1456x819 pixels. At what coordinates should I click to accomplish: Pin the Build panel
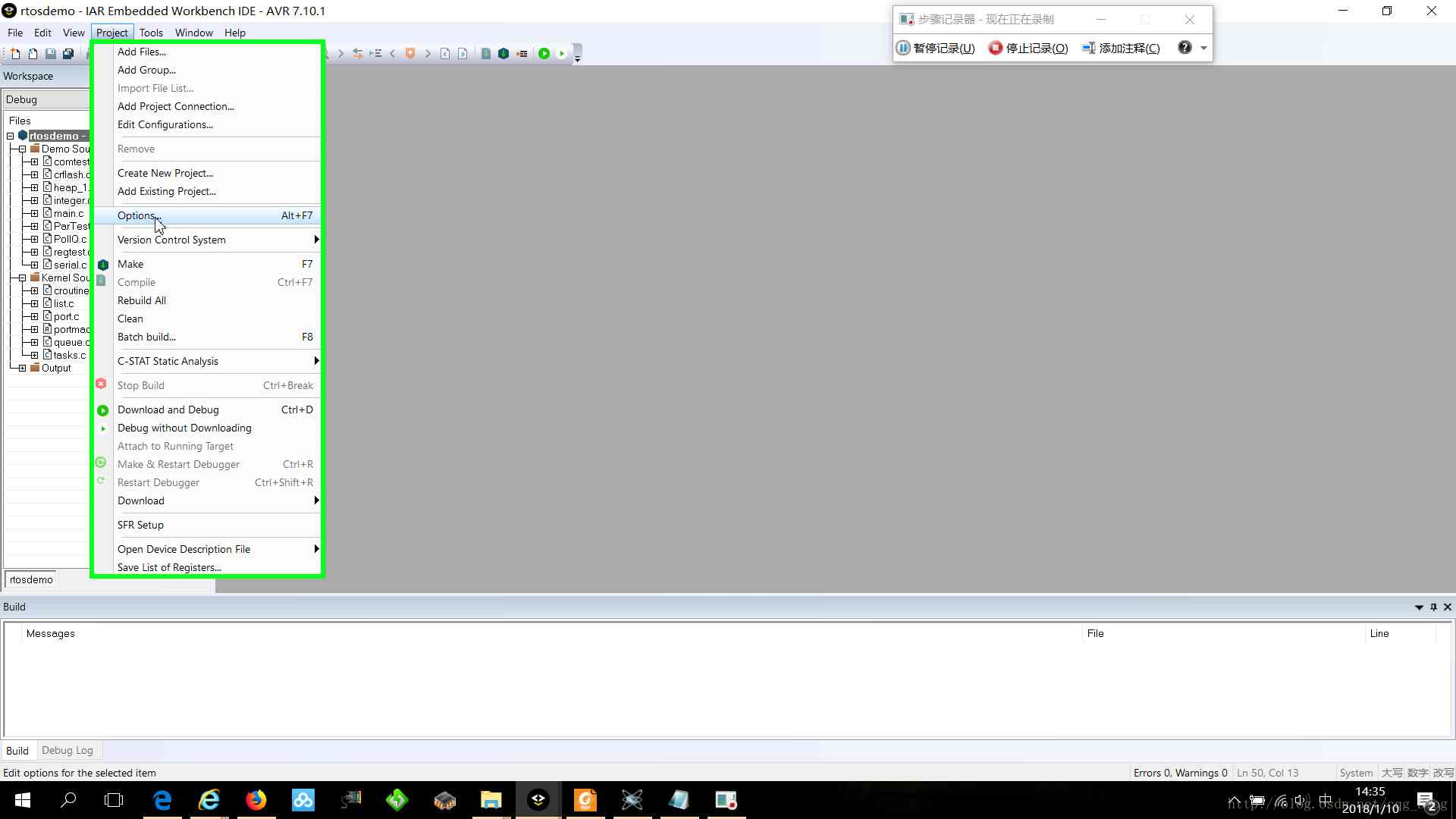click(x=1433, y=607)
